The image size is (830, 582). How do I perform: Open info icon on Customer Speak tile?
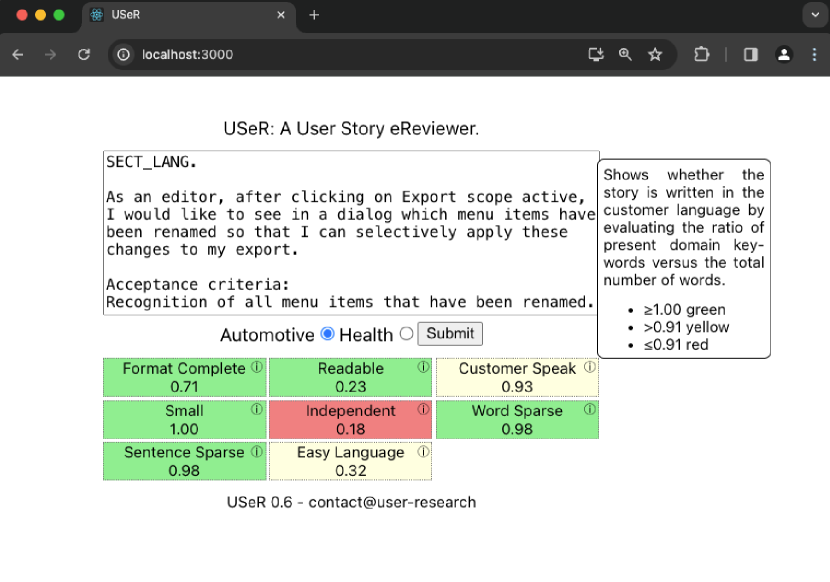pyautogui.click(x=589, y=367)
